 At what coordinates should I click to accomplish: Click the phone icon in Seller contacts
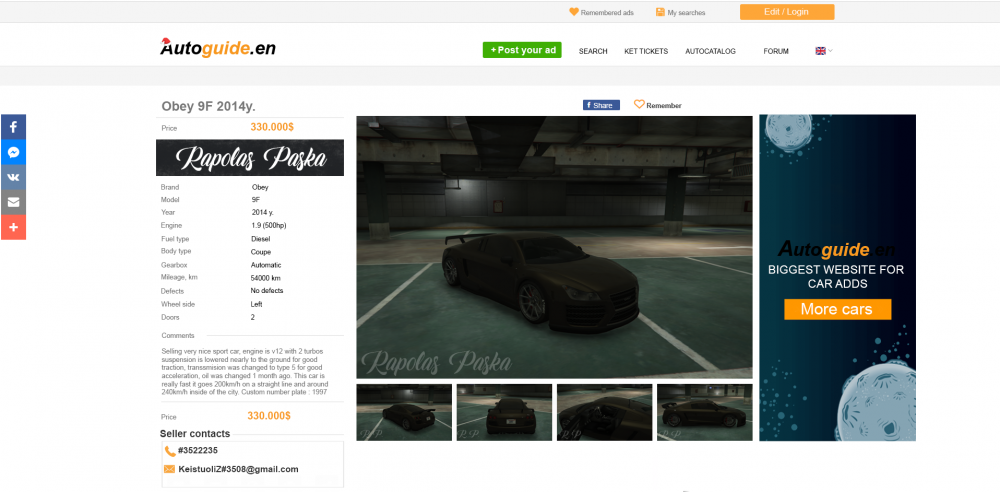point(170,451)
